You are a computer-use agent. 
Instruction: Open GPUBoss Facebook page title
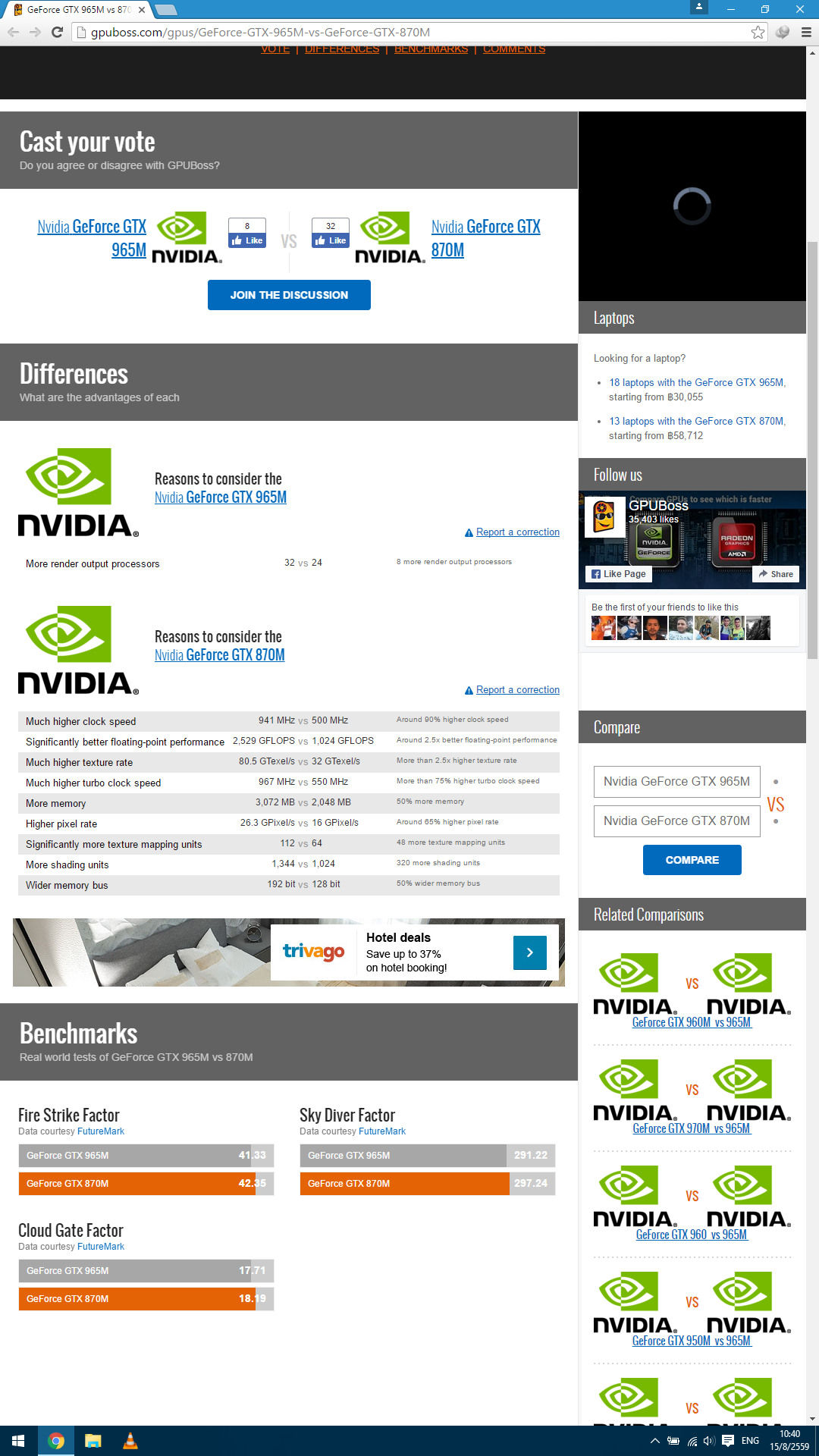click(x=658, y=505)
